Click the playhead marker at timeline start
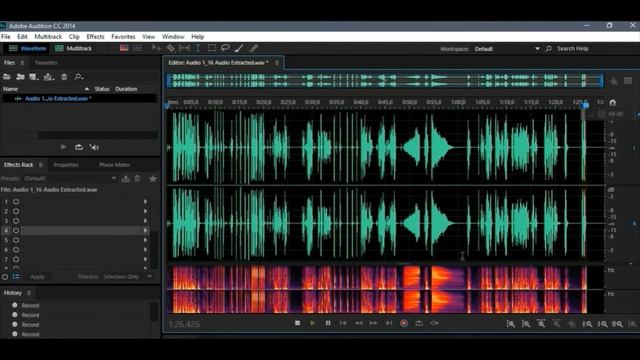Viewport: 640px width, 360px height. point(167,106)
